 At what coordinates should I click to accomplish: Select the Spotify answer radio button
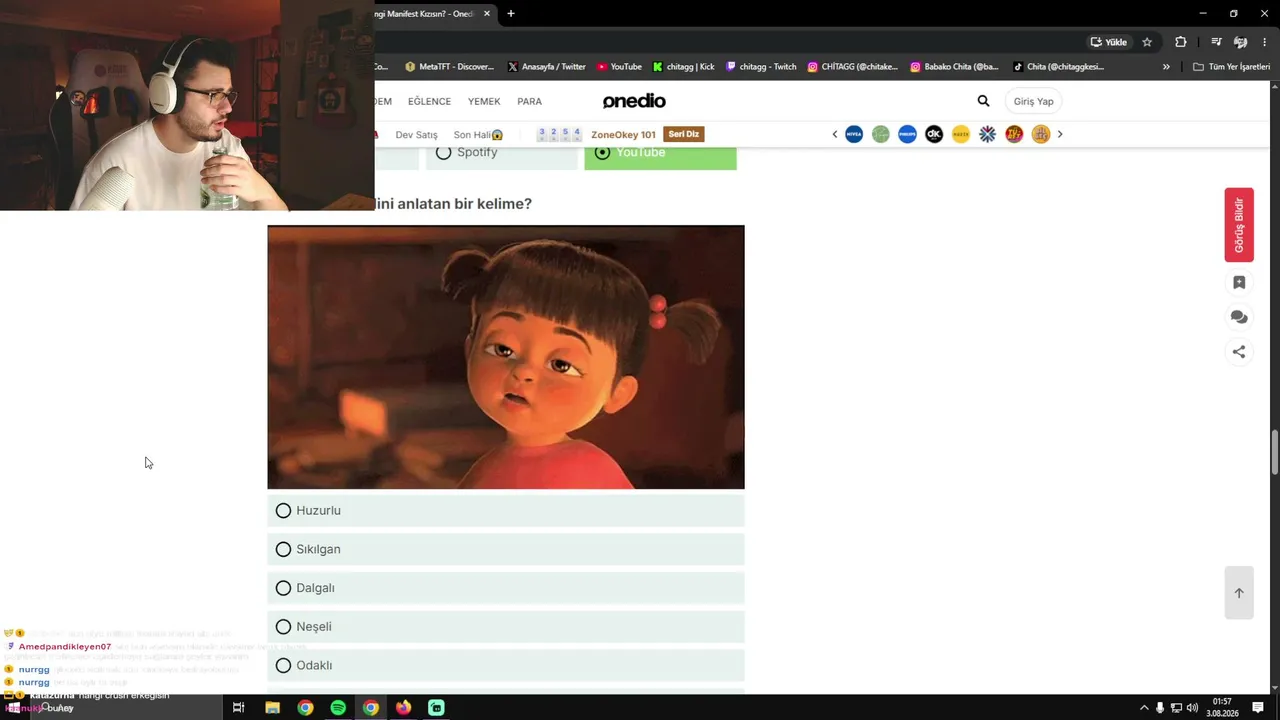[x=443, y=152]
